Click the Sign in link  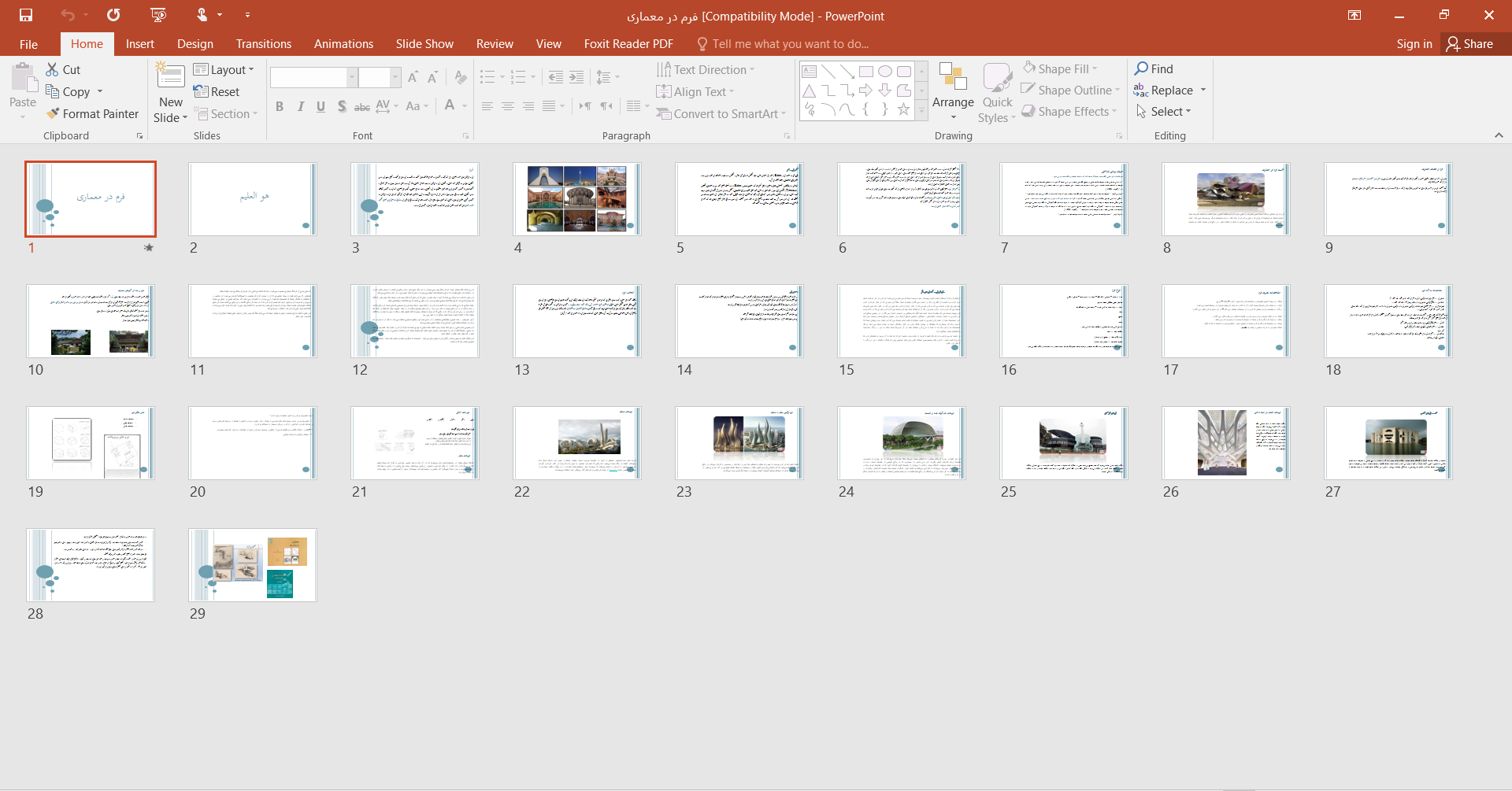[1414, 44]
